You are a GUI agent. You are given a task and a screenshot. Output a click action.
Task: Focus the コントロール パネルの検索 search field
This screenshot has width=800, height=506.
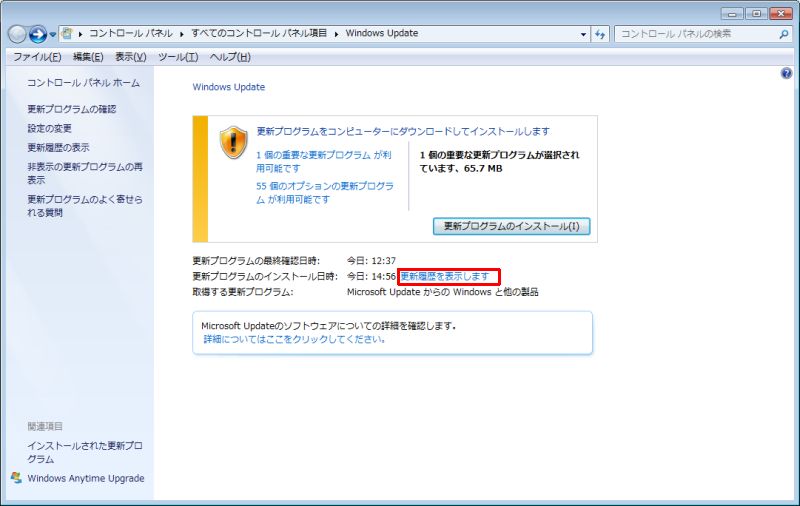[704, 34]
